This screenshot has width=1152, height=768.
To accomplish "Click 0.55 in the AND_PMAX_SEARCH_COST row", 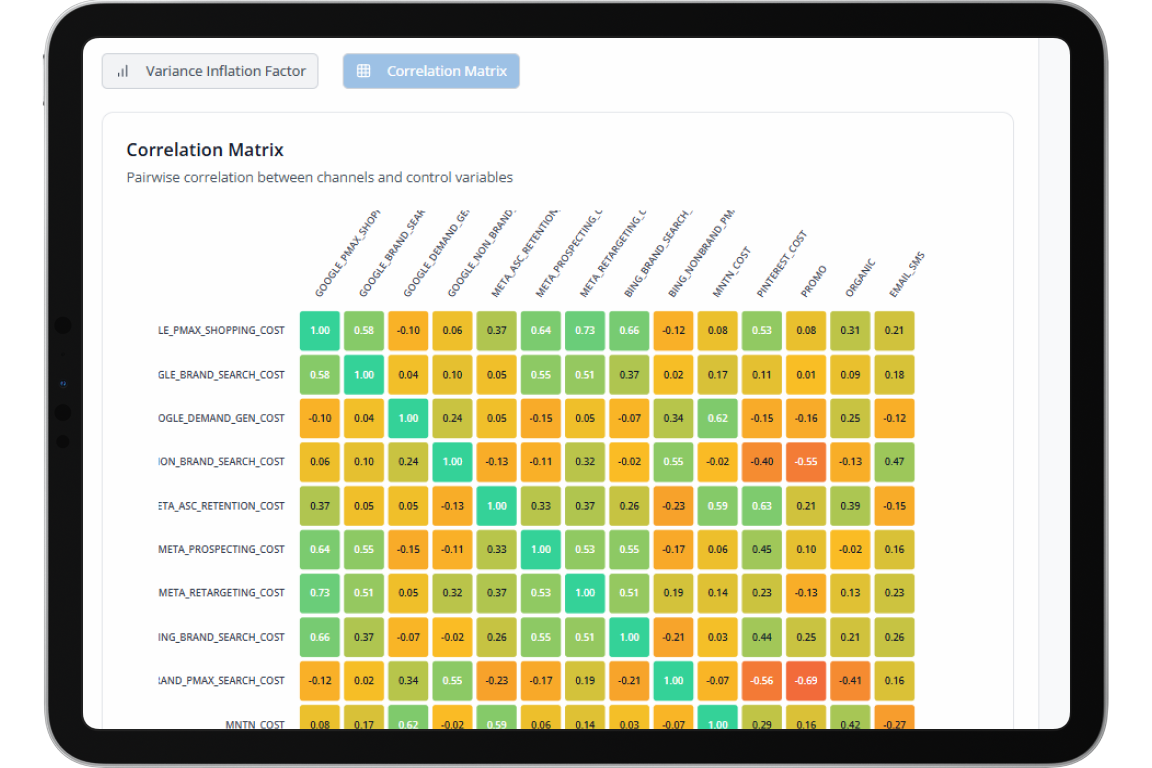I will [x=453, y=681].
